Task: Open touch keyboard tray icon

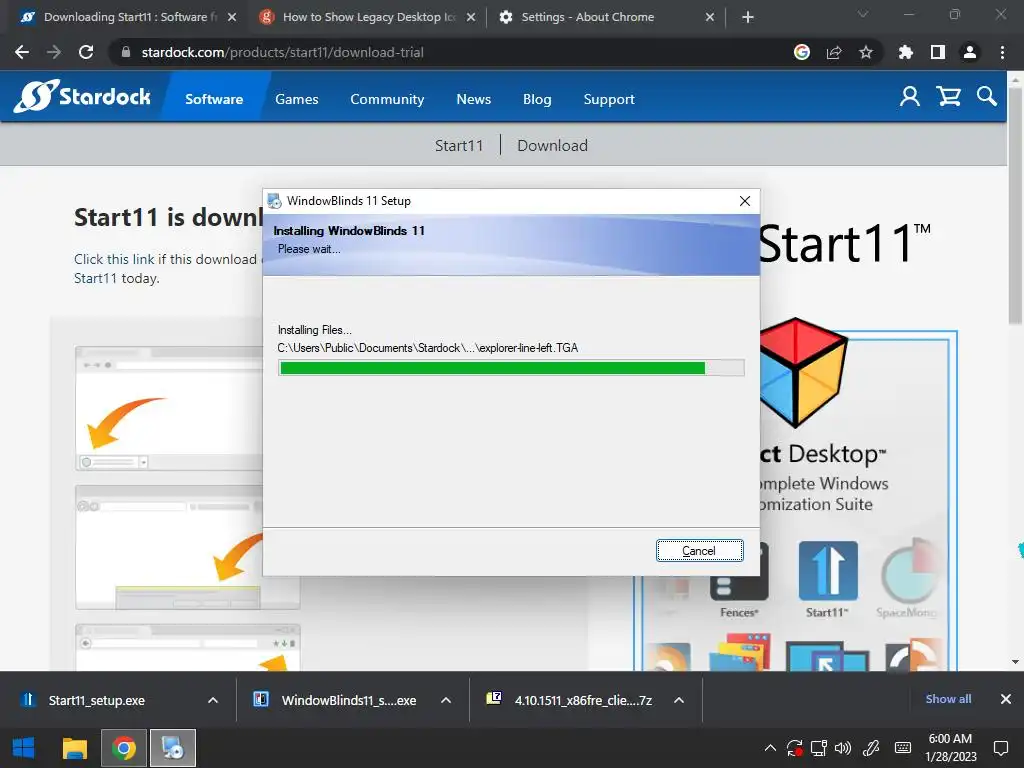Action: pyautogui.click(x=903, y=748)
